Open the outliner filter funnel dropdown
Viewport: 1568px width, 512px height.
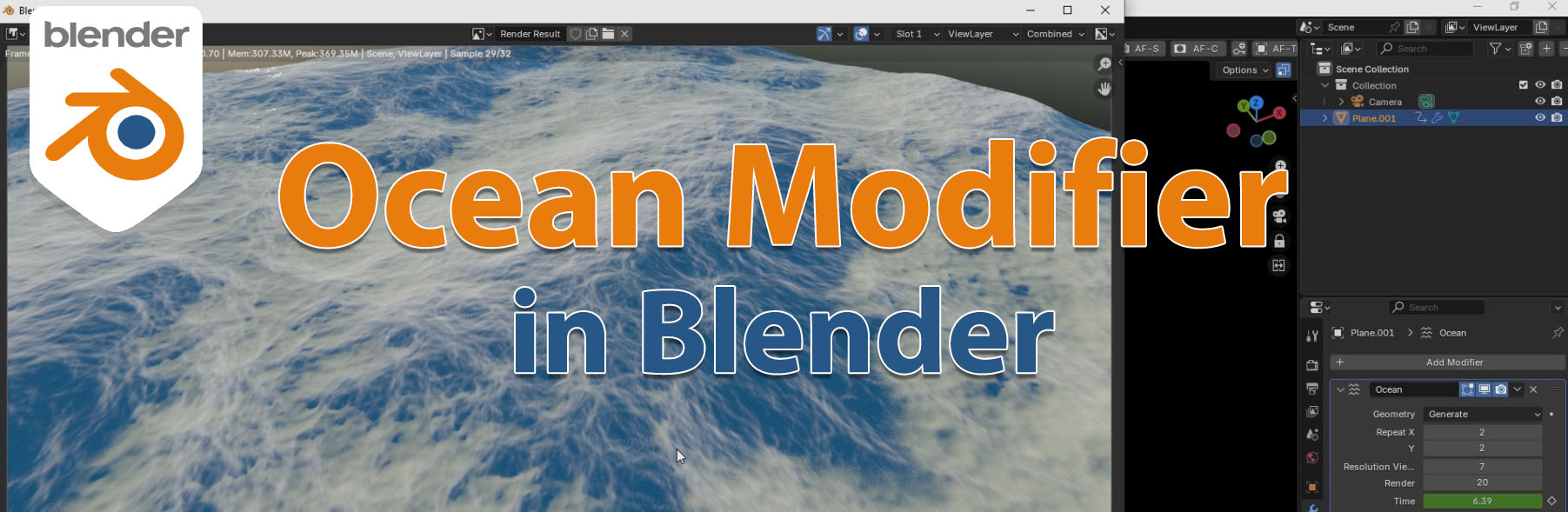pyautogui.click(x=1500, y=49)
